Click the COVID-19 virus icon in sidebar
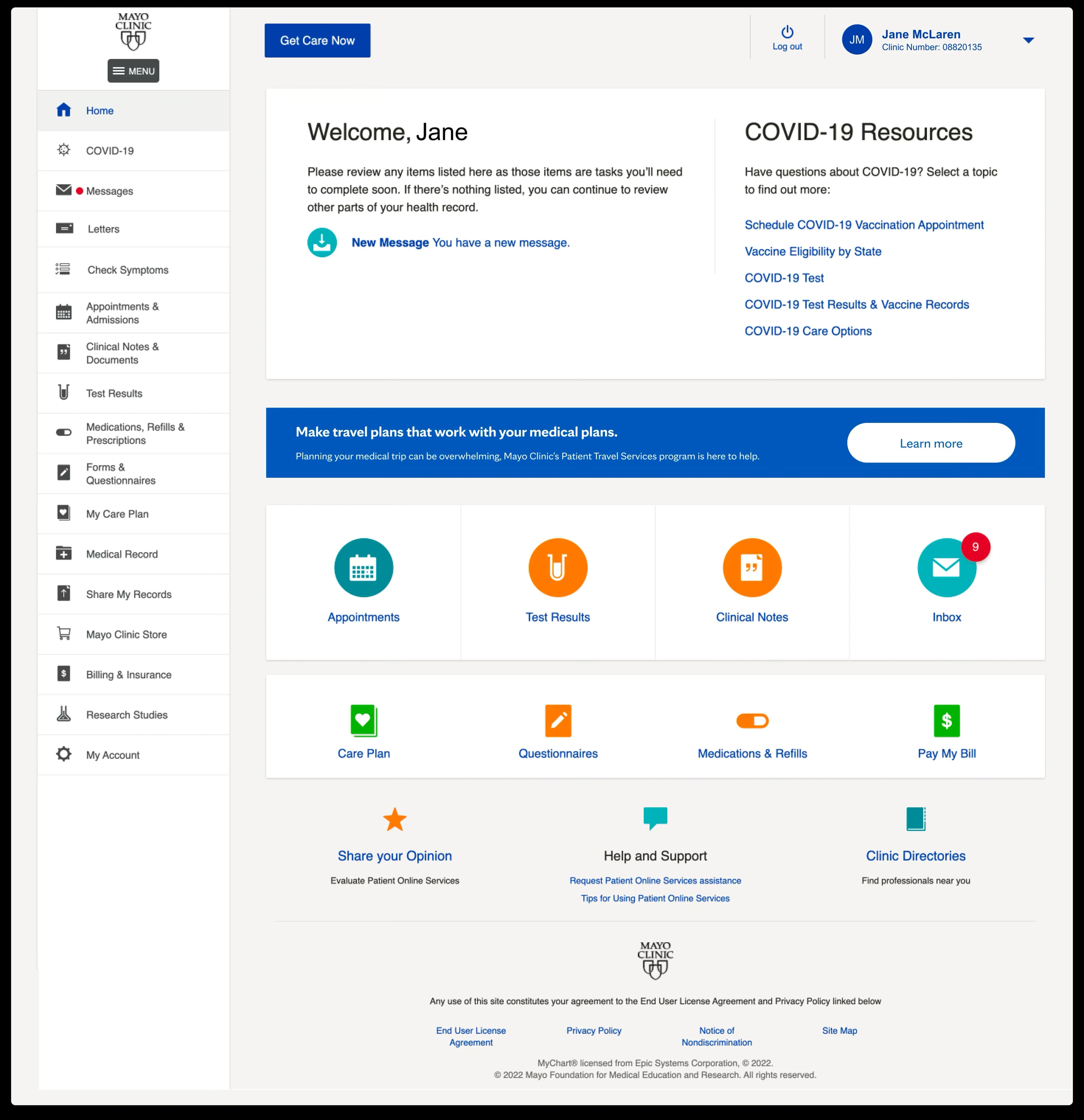 click(x=64, y=150)
